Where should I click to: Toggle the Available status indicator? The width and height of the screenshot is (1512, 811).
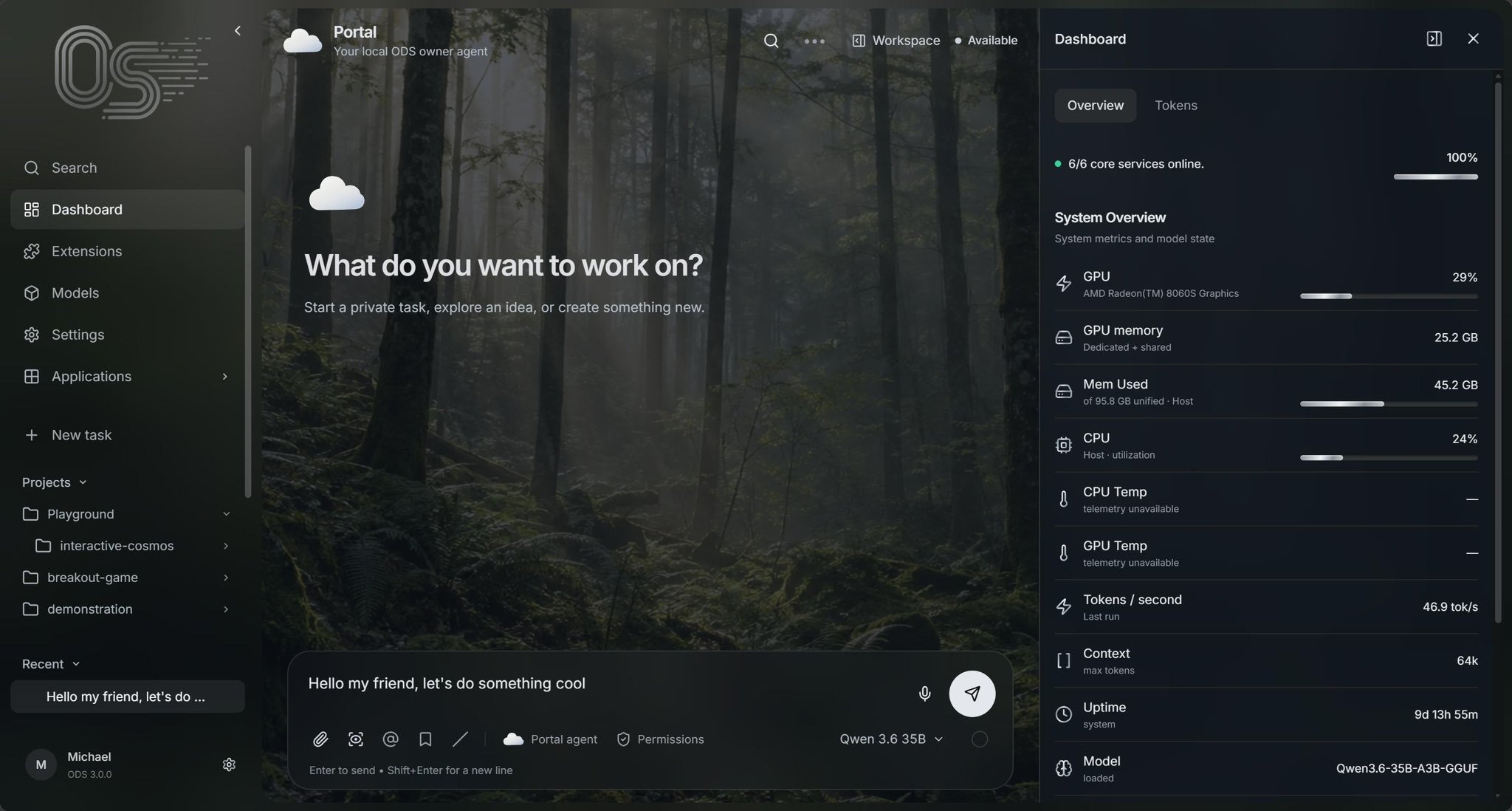coord(986,41)
